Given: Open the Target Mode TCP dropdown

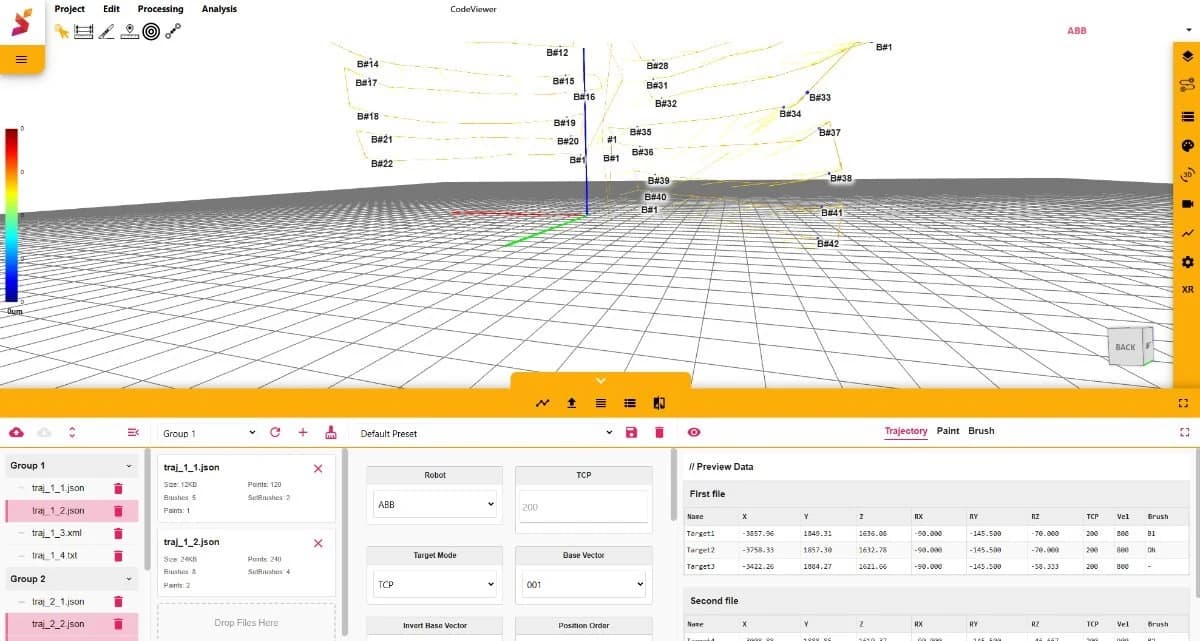Looking at the screenshot, I should [x=435, y=584].
